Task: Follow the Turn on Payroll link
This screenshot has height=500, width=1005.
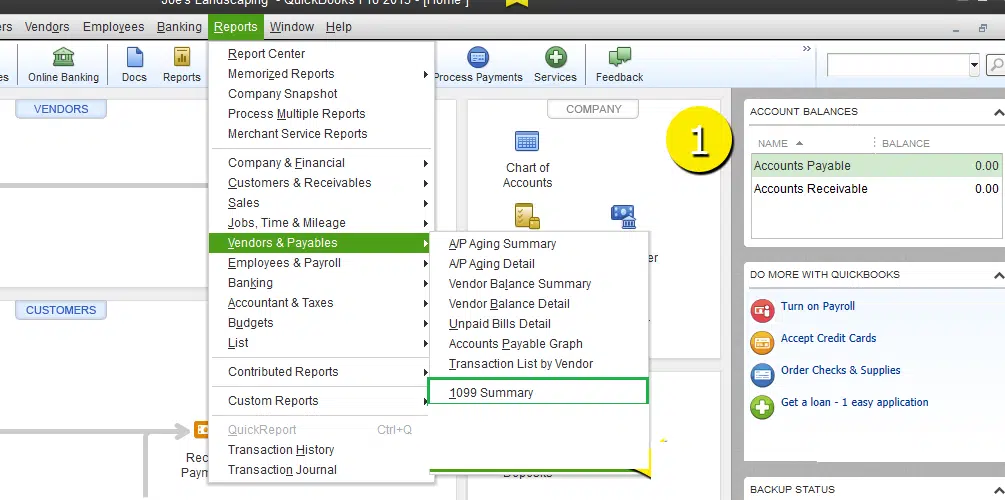Action: [x=817, y=306]
